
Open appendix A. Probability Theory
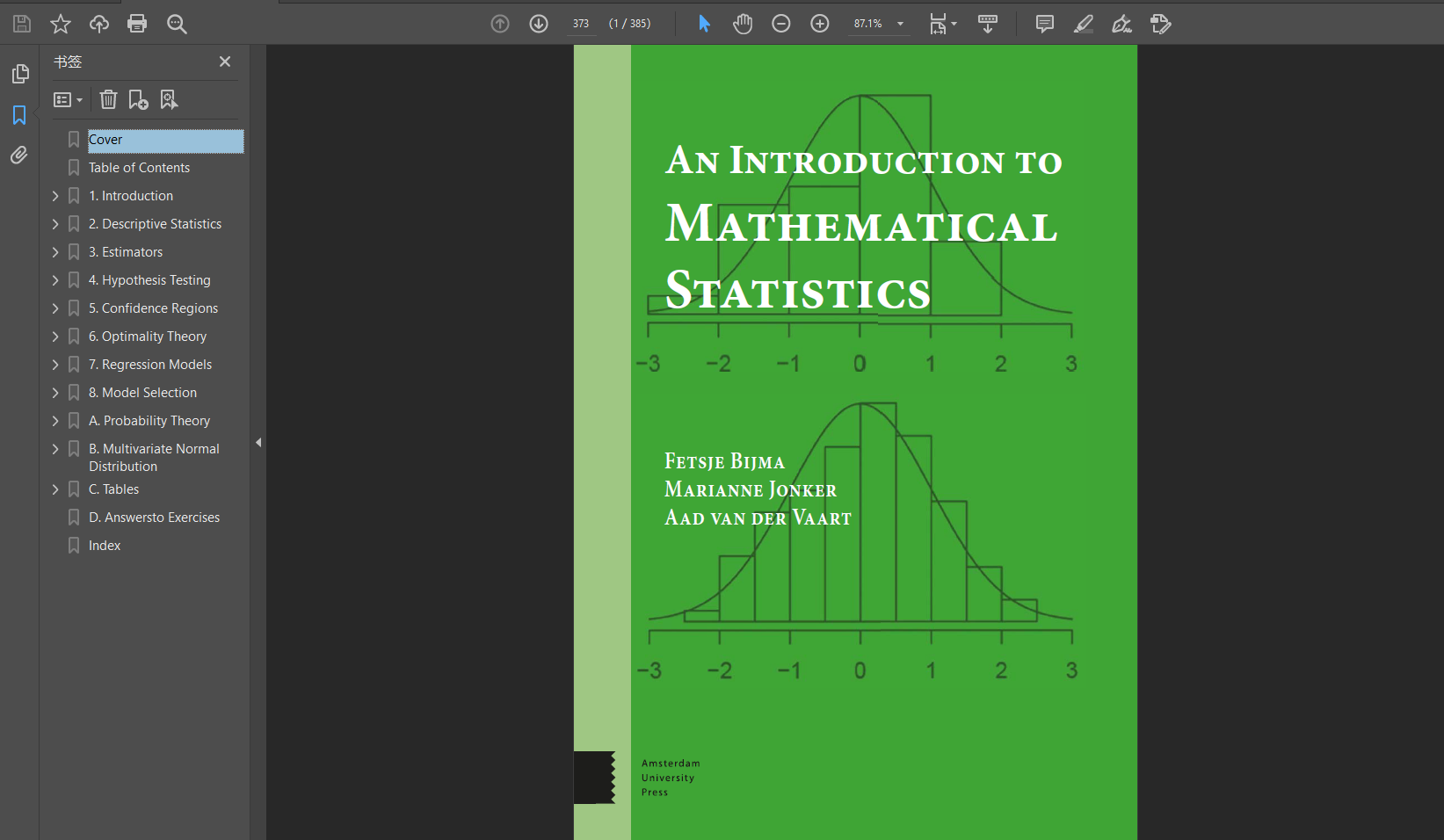(149, 421)
